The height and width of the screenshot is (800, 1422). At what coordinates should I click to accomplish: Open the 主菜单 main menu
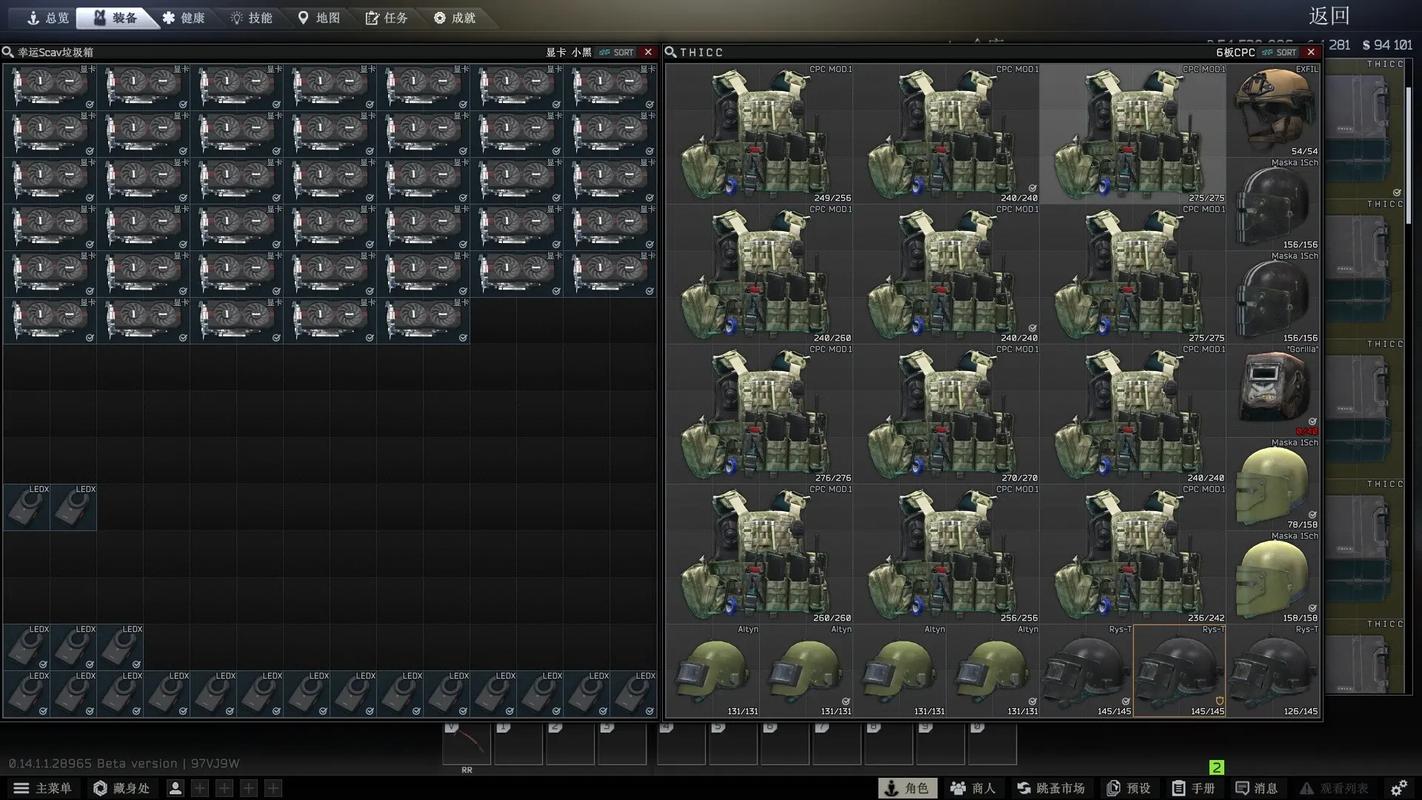[42, 788]
